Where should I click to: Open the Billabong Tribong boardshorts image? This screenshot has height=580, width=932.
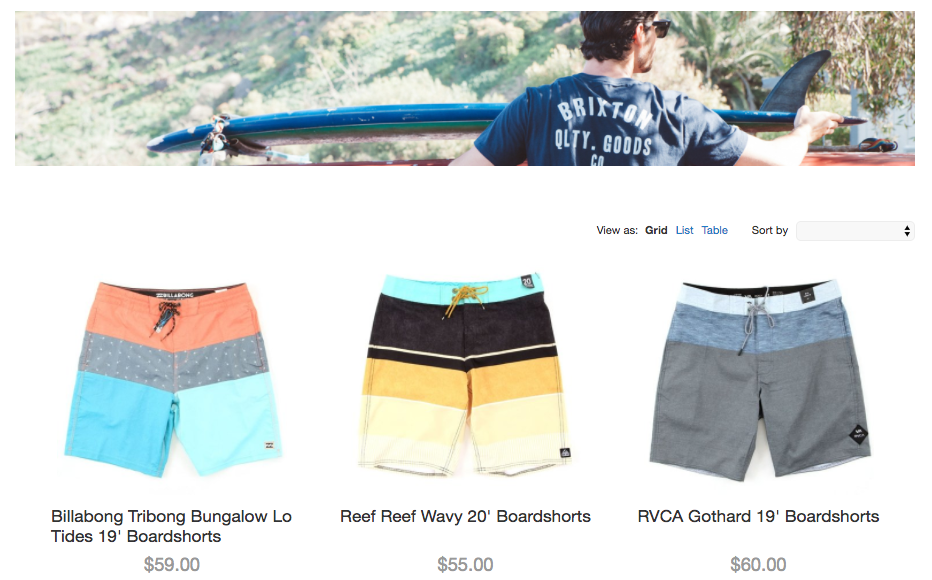coord(172,379)
